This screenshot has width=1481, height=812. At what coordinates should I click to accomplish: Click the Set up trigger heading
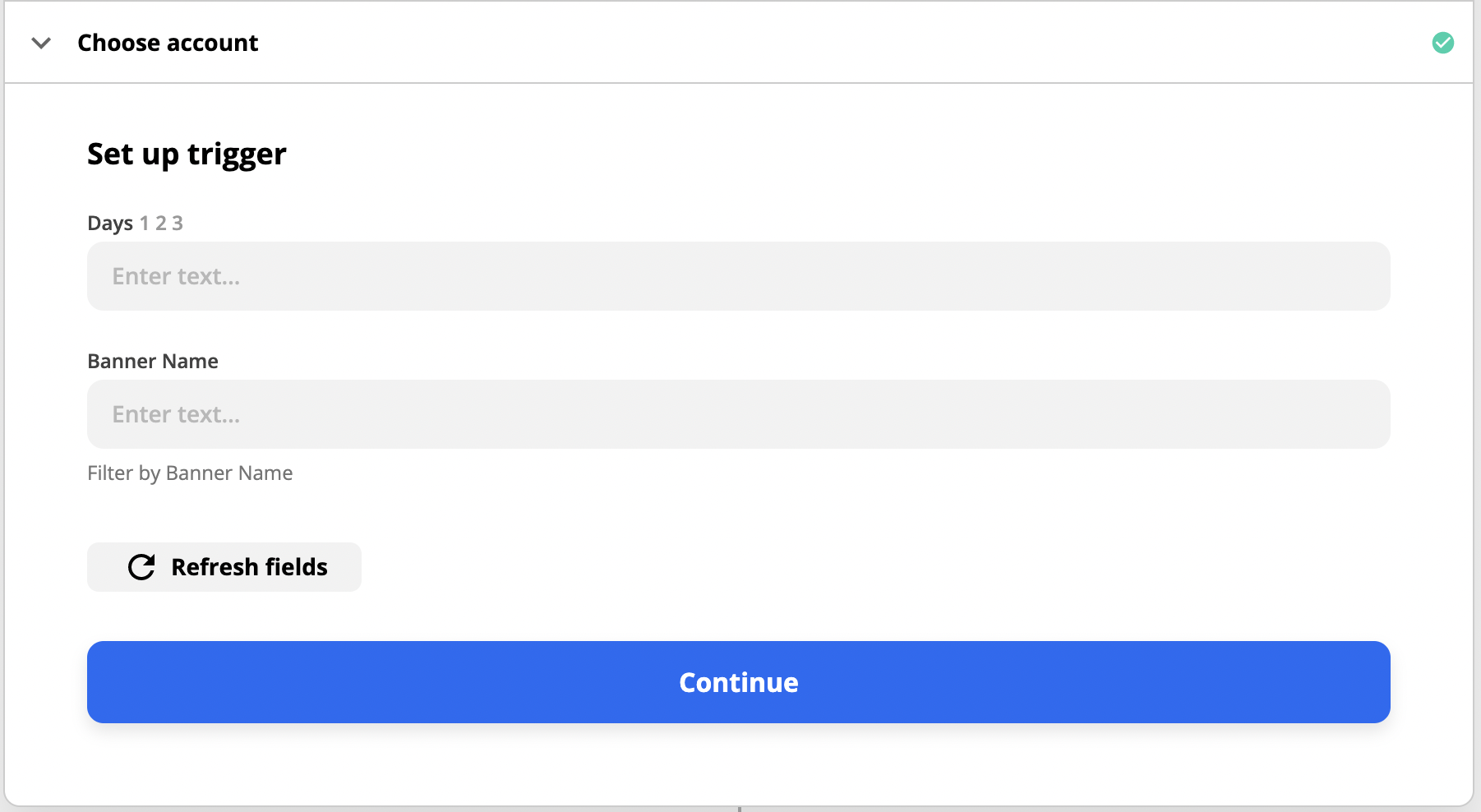pos(187,155)
